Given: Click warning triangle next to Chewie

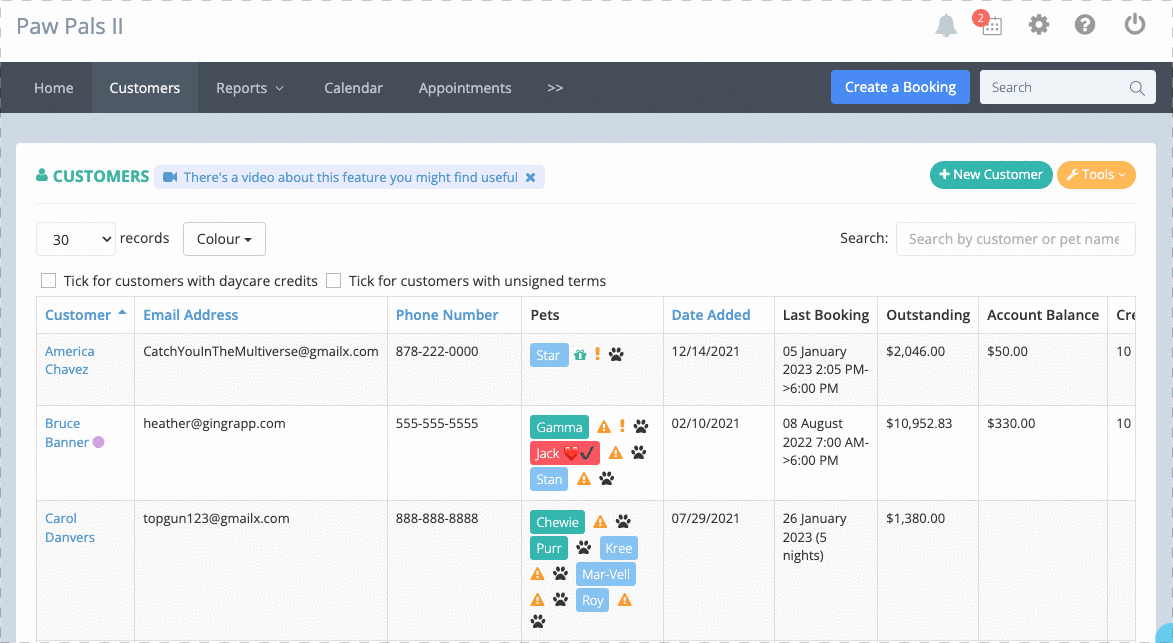Looking at the screenshot, I should coord(600,522).
